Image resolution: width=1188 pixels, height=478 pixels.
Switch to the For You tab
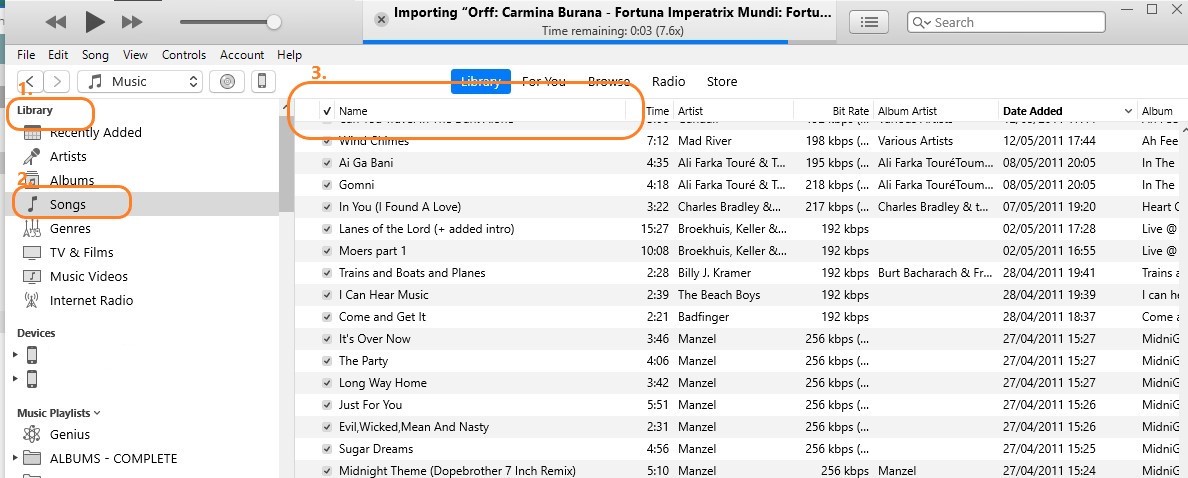(543, 82)
